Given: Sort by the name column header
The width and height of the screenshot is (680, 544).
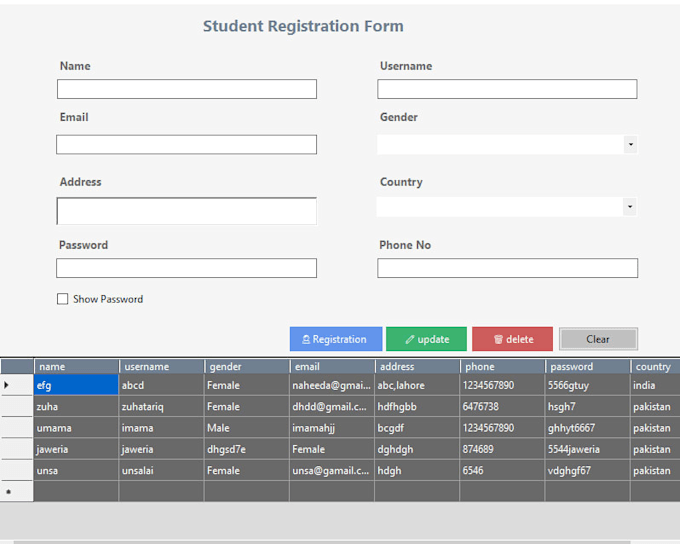Looking at the screenshot, I should [x=76, y=367].
